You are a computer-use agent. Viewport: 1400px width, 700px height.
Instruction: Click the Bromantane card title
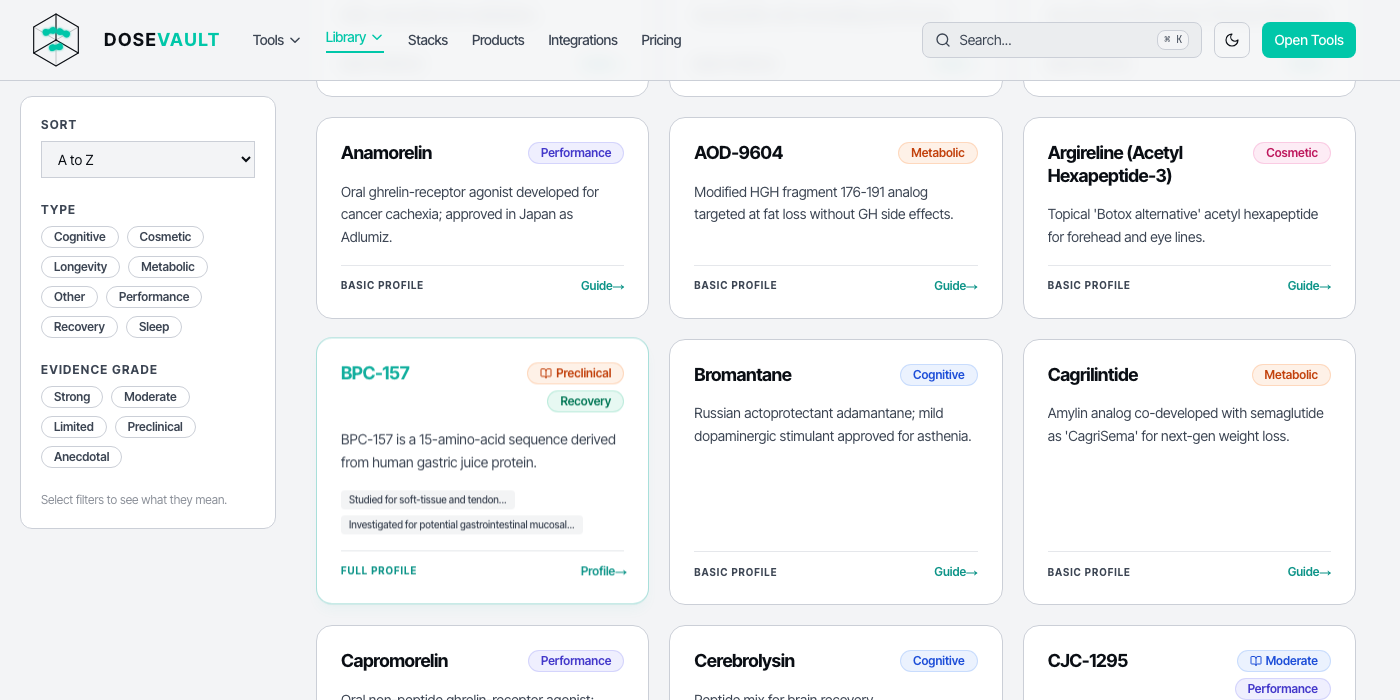[743, 375]
